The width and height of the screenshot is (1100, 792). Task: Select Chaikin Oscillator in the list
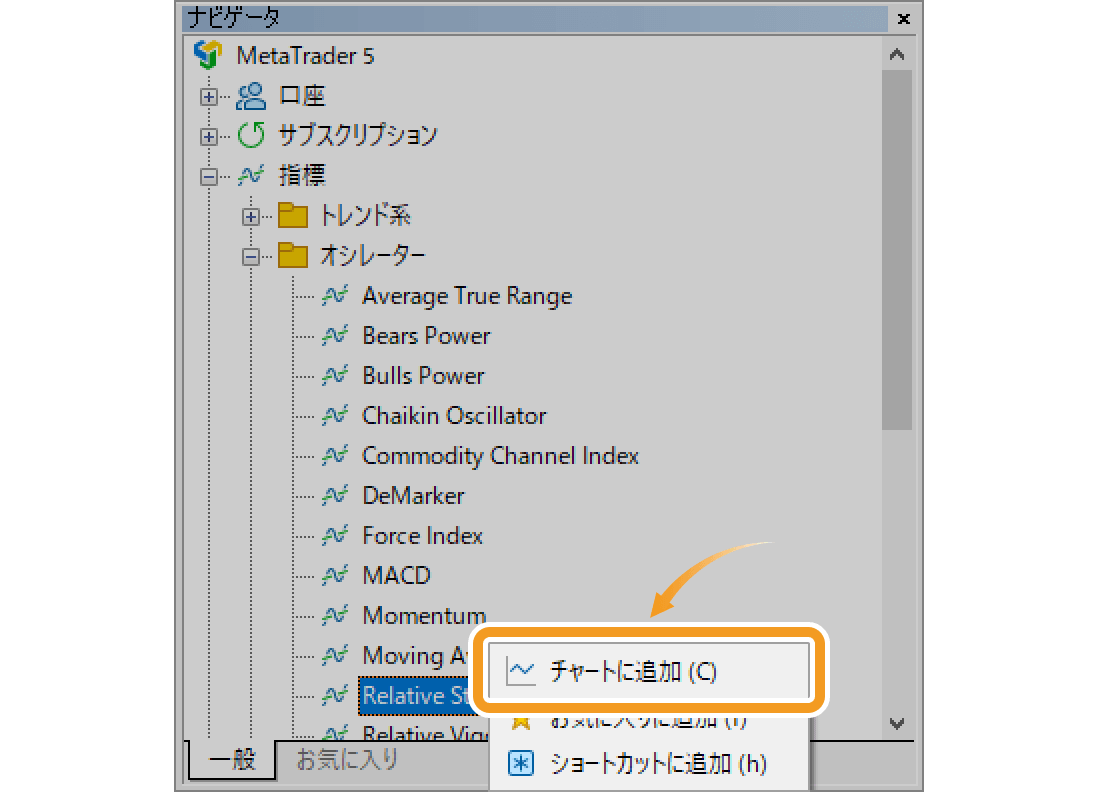tap(454, 416)
